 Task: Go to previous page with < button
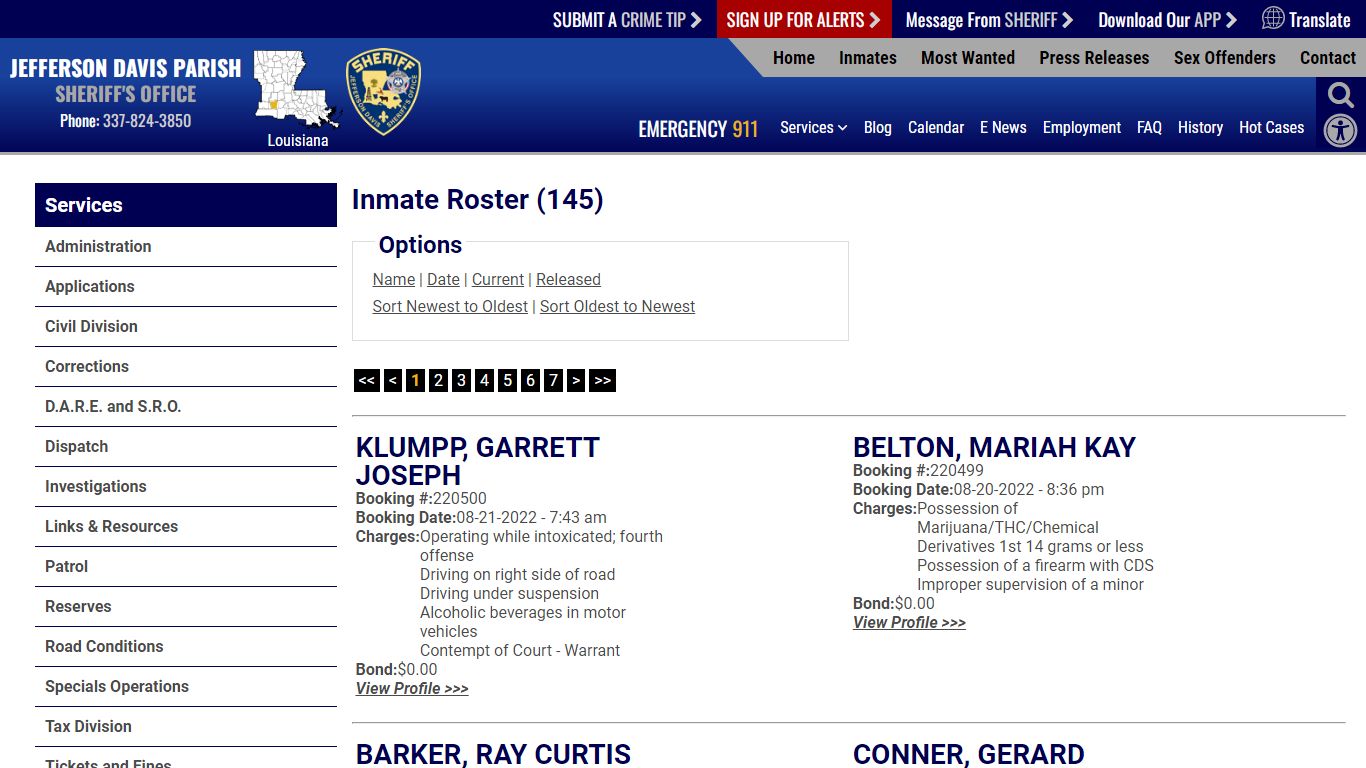[x=393, y=380]
